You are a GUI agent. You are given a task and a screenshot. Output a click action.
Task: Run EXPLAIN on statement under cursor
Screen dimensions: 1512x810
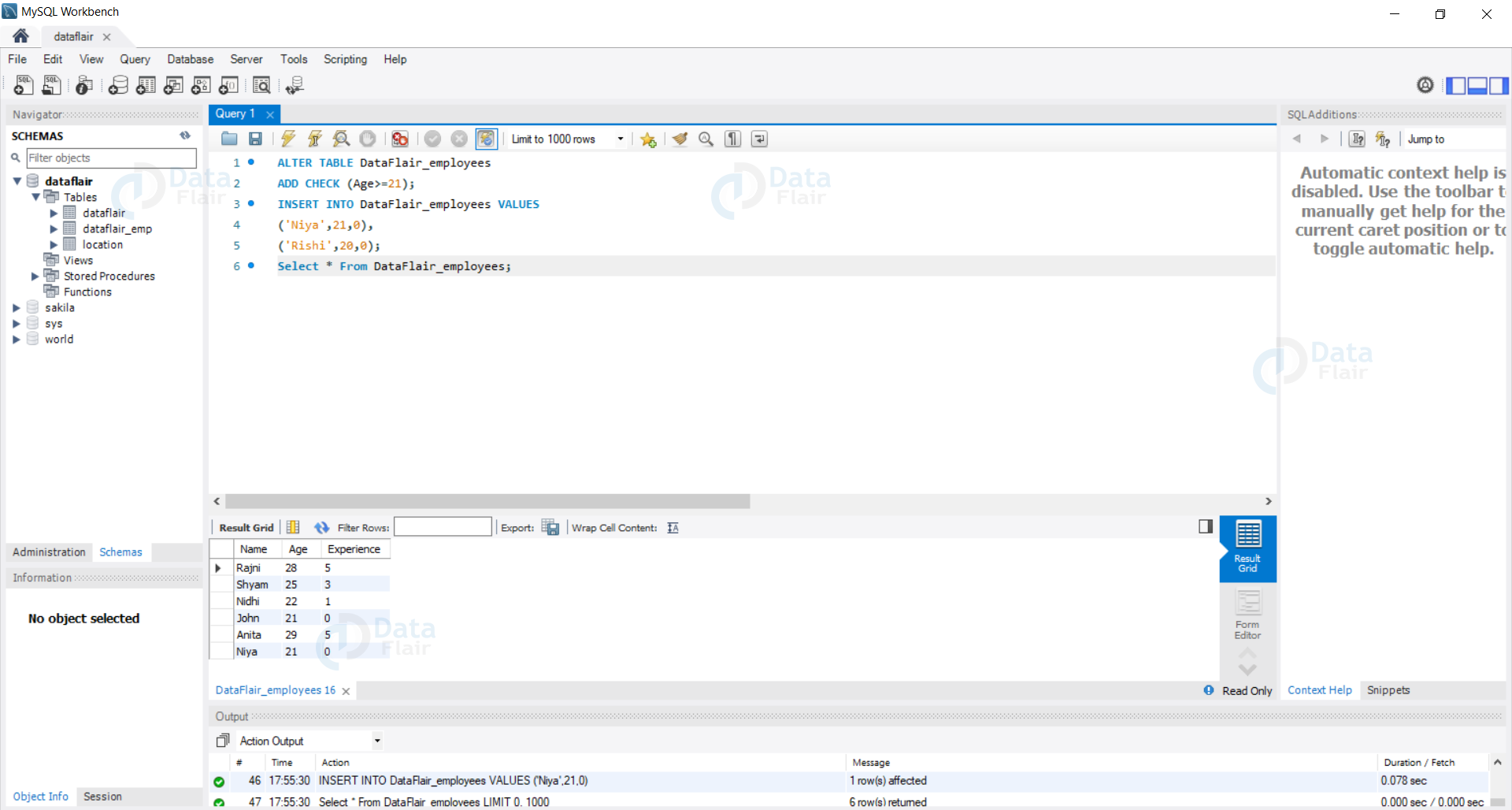341,139
